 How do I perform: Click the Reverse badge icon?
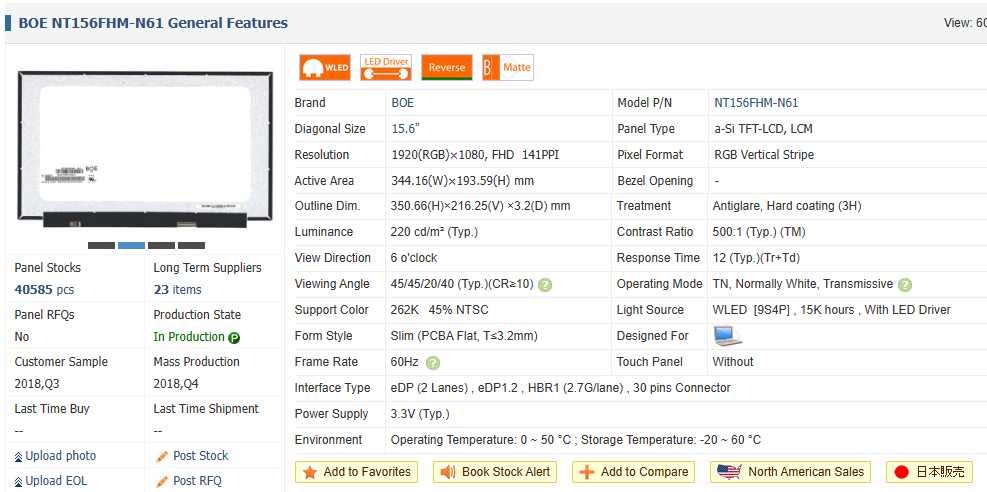click(x=446, y=67)
